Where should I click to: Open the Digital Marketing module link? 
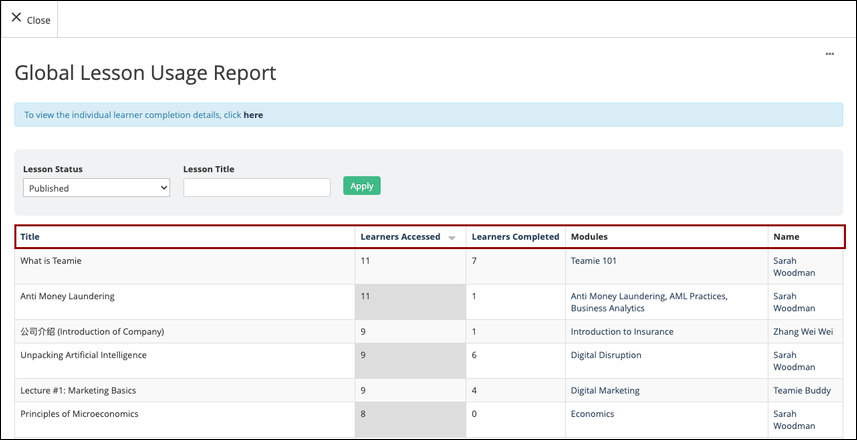point(605,390)
